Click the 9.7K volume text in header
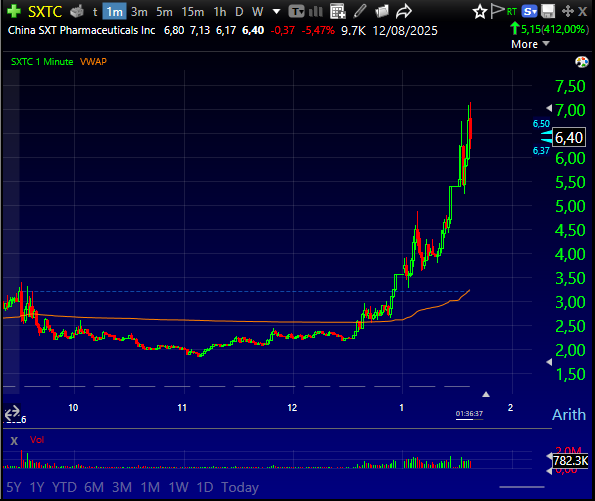595x501 pixels. coord(353,30)
